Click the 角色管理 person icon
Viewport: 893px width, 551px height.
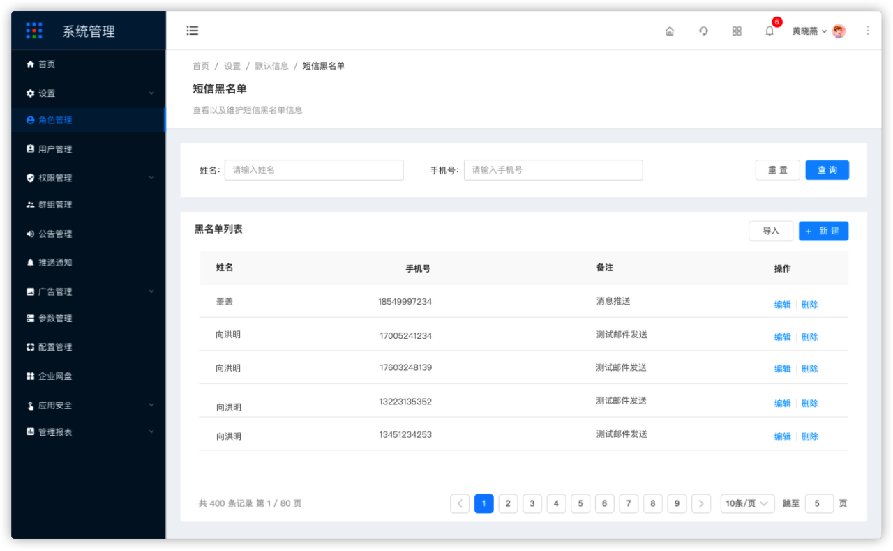coord(30,120)
